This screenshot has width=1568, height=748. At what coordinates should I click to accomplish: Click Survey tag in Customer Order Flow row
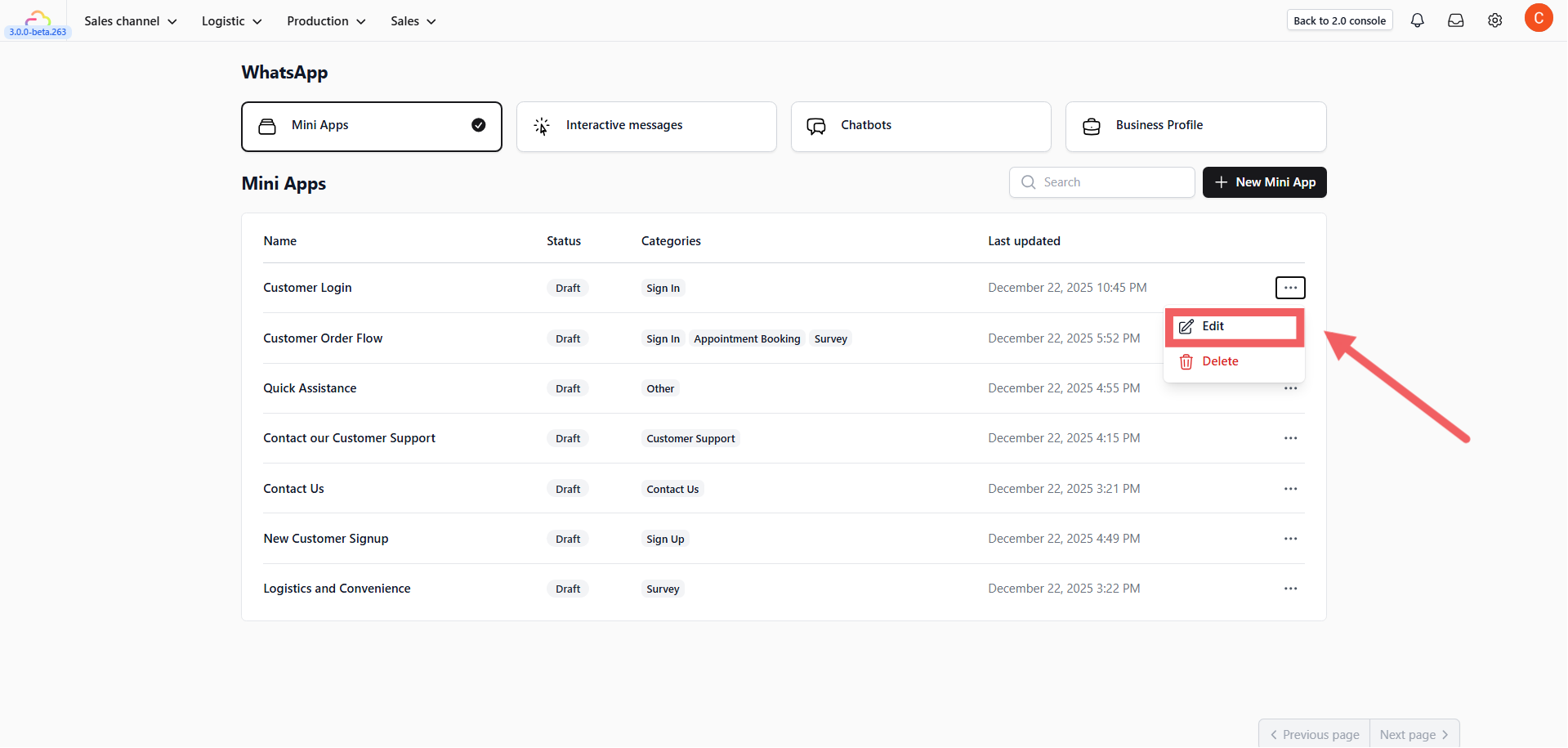pyautogui.click(x=831, y=338)
